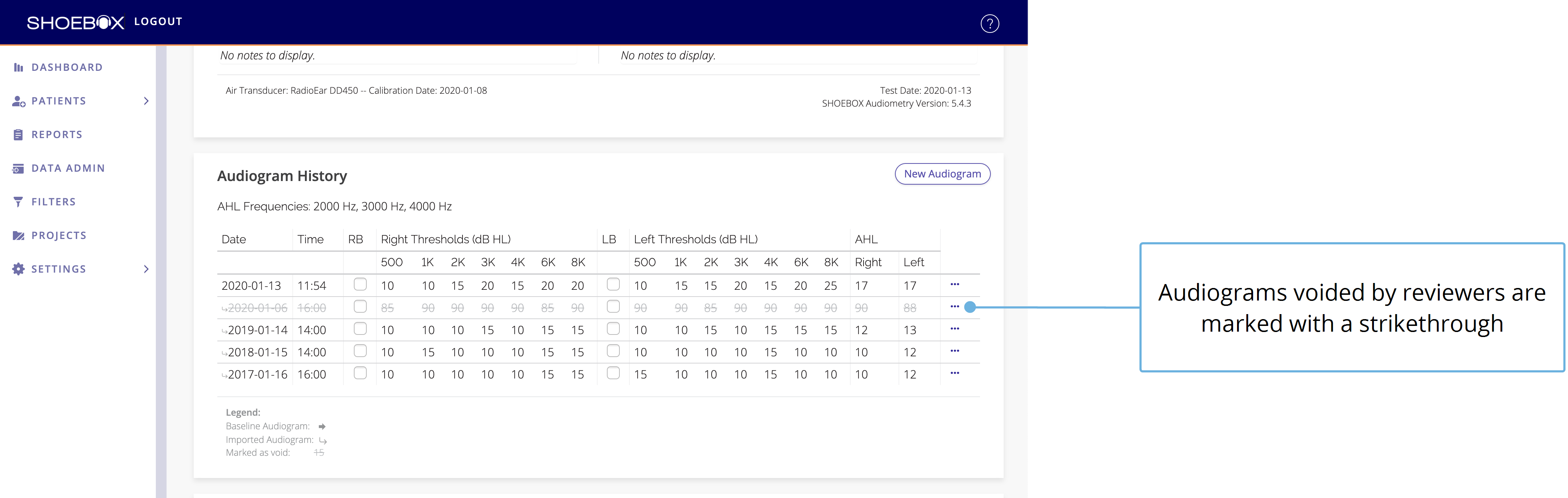Click the Filters funnel icon

click(x=18, y=202)
